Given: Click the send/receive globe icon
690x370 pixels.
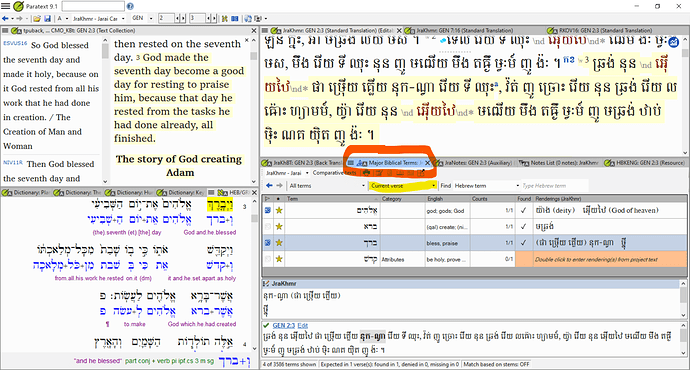Looking at the screenshot, I should (x=248, y=18).
